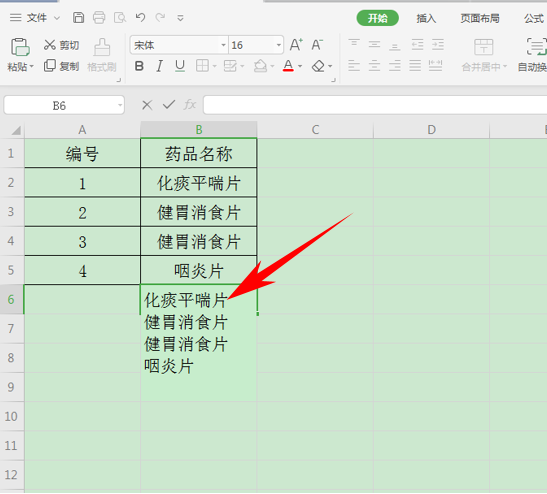Screen dimensions: 547x494
Task: Expand the Name Box dropdown arrow
Action: pos(120,105)
